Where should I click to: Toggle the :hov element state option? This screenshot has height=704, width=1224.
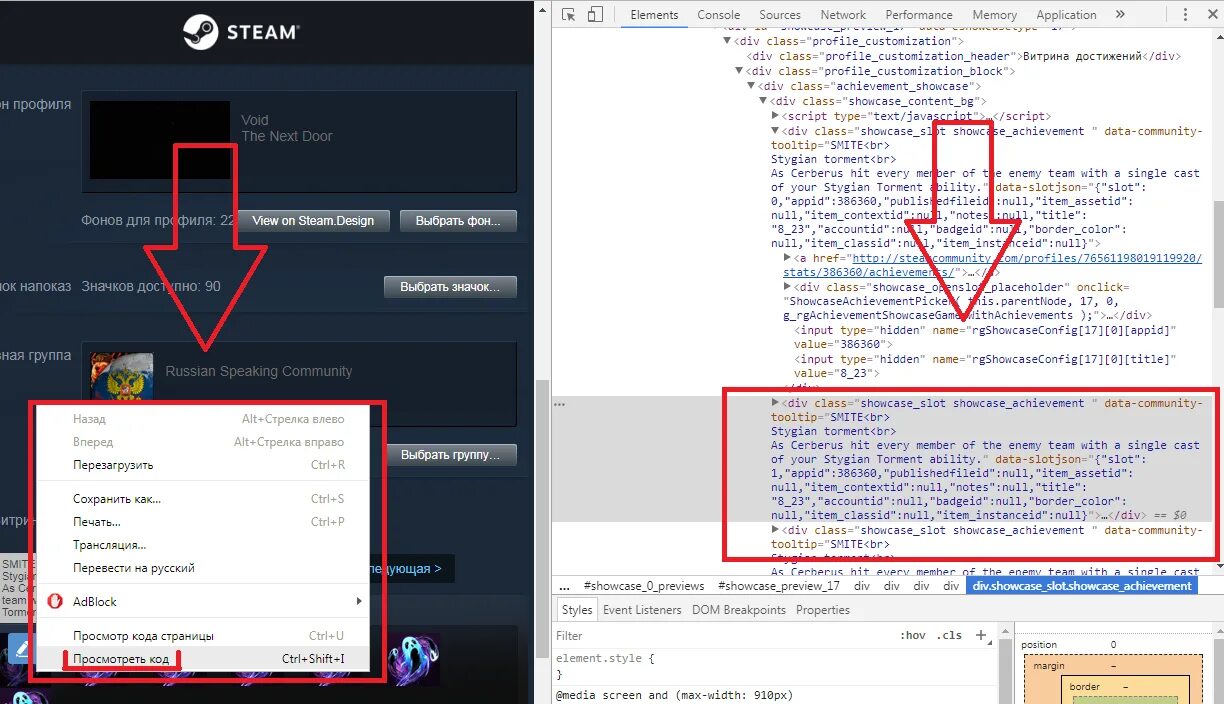[913, 635]
